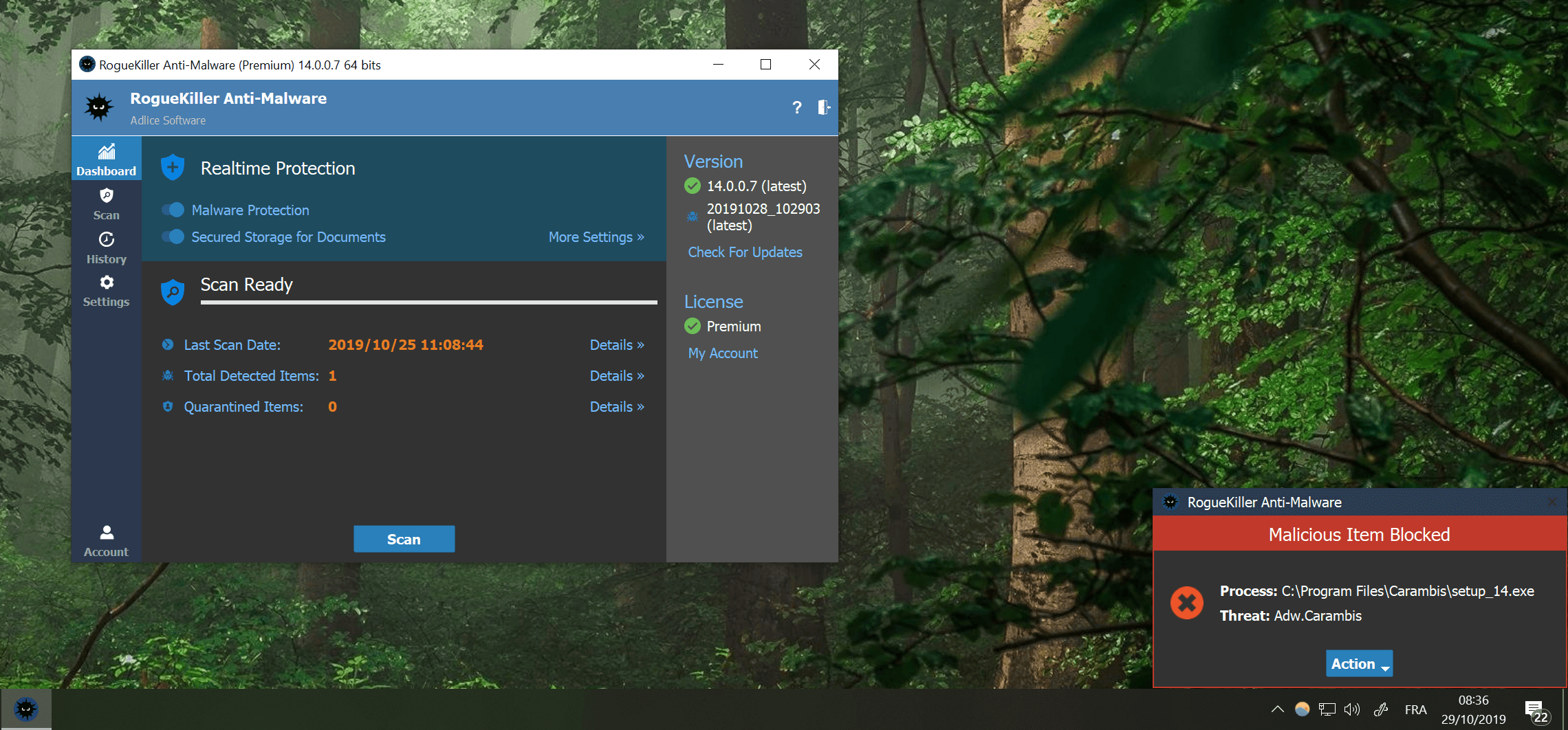Click the Realtime Protection shield icon
This screenshot has width=1568, height=730.
click(x=173, y=168)
